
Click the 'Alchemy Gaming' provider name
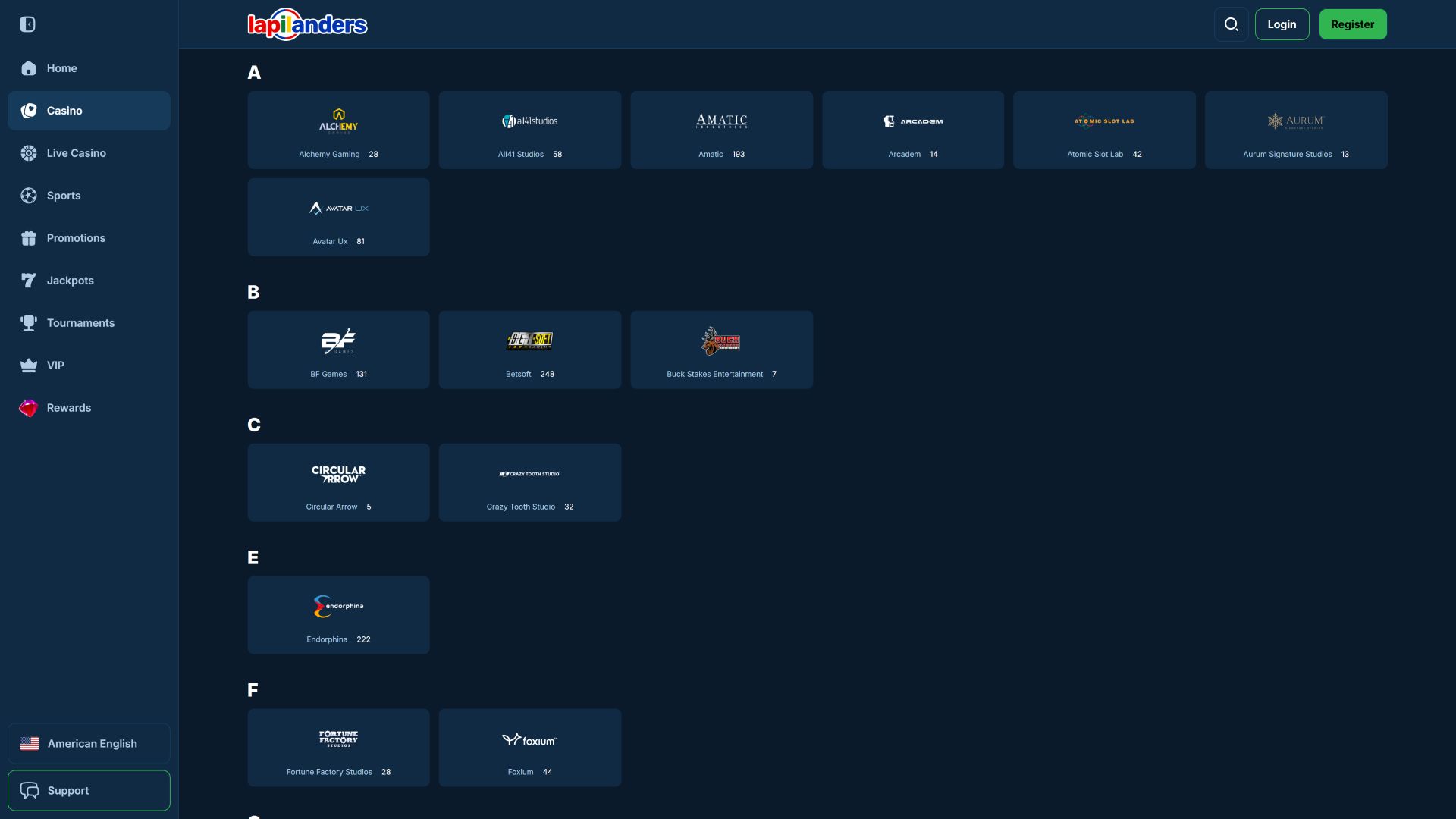329,155
